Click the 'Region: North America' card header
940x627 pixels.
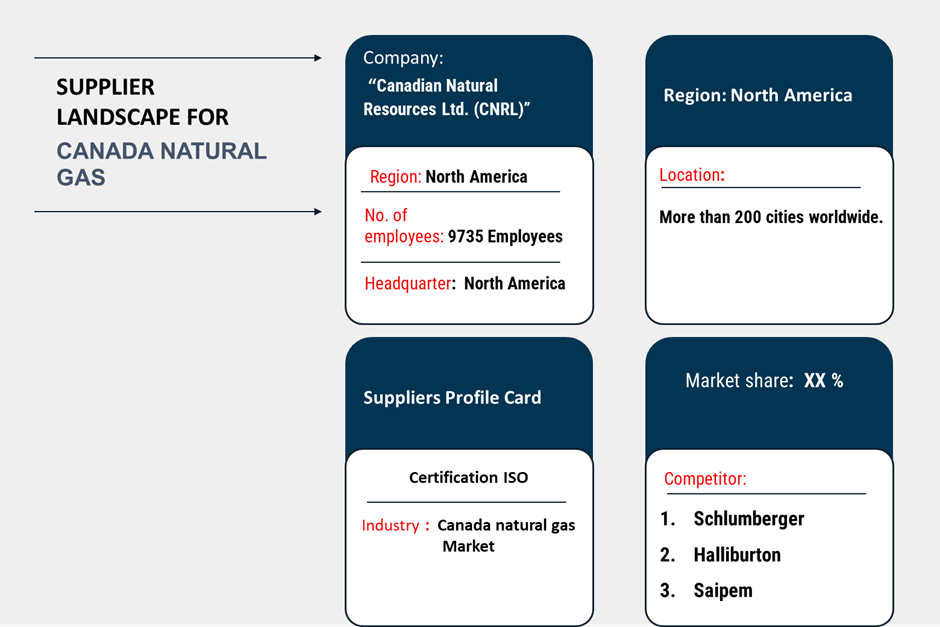tap(758, 95)
